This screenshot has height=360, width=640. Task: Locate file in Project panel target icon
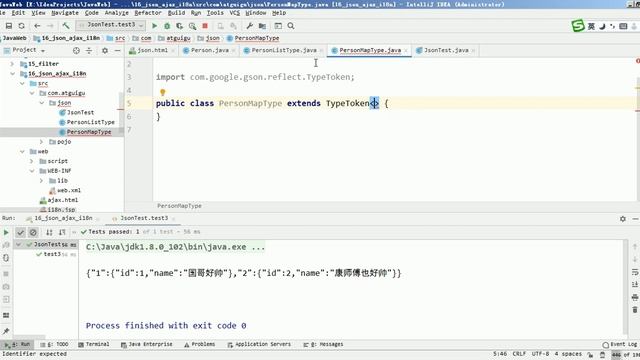click(76, 51)
